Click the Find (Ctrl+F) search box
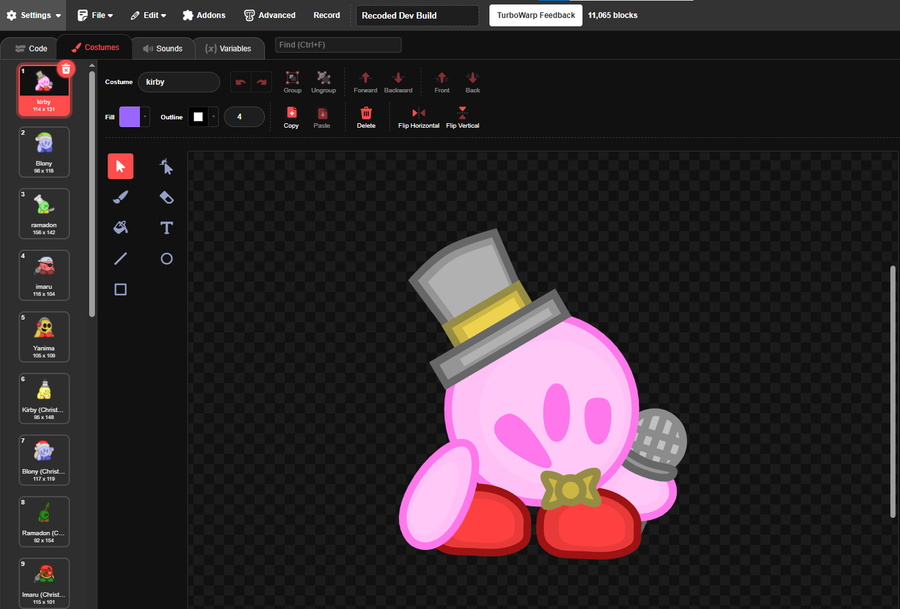Image resolution: width=900 pixels, height=609 pixels. [338, 45]
